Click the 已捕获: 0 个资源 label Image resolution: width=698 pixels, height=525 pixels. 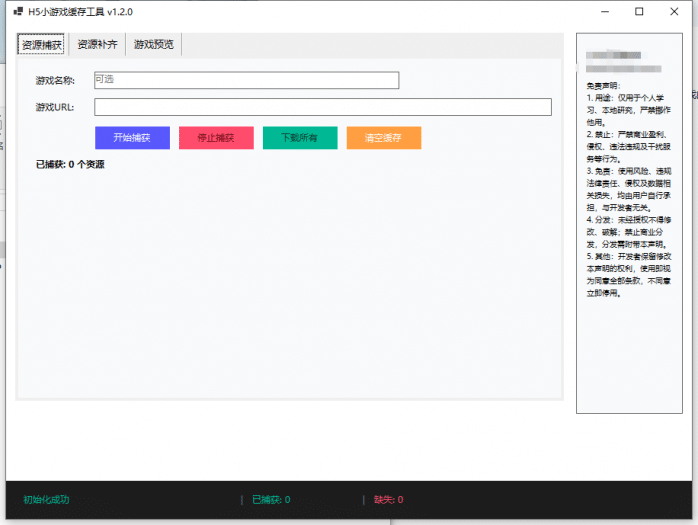[70, 164]
